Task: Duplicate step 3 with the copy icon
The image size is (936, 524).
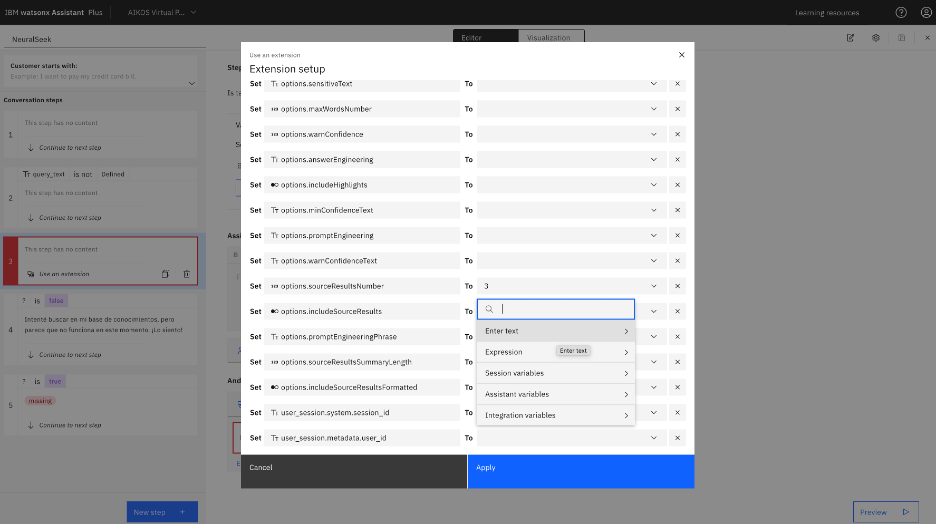Action: (x=165, y=274)
